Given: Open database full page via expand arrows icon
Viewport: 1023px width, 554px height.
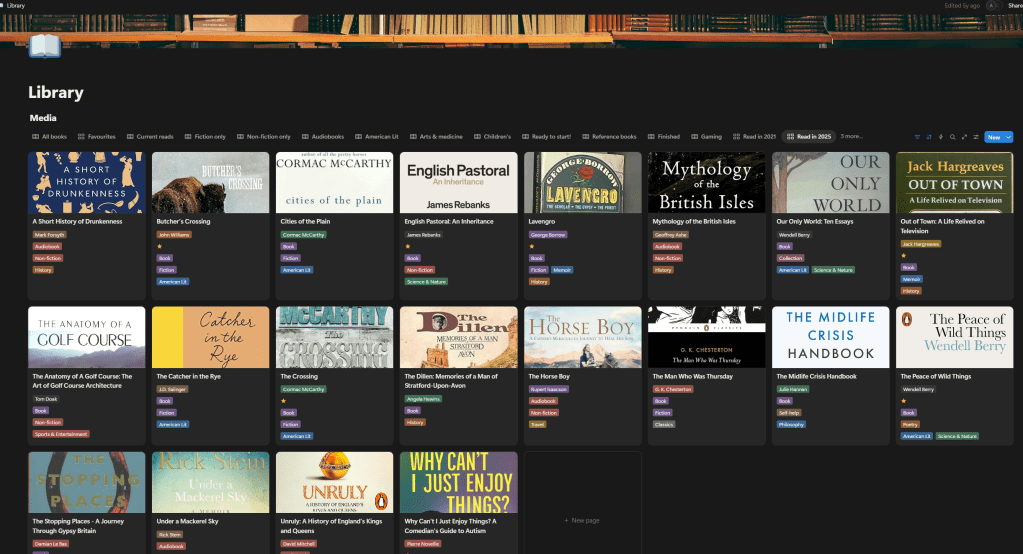Looking at the screenshot, I should 964,137.
